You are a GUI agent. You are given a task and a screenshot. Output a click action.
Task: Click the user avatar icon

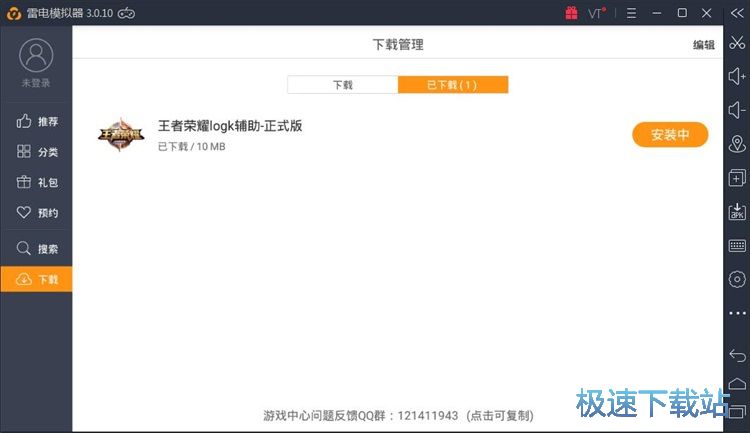click(36, 56)
